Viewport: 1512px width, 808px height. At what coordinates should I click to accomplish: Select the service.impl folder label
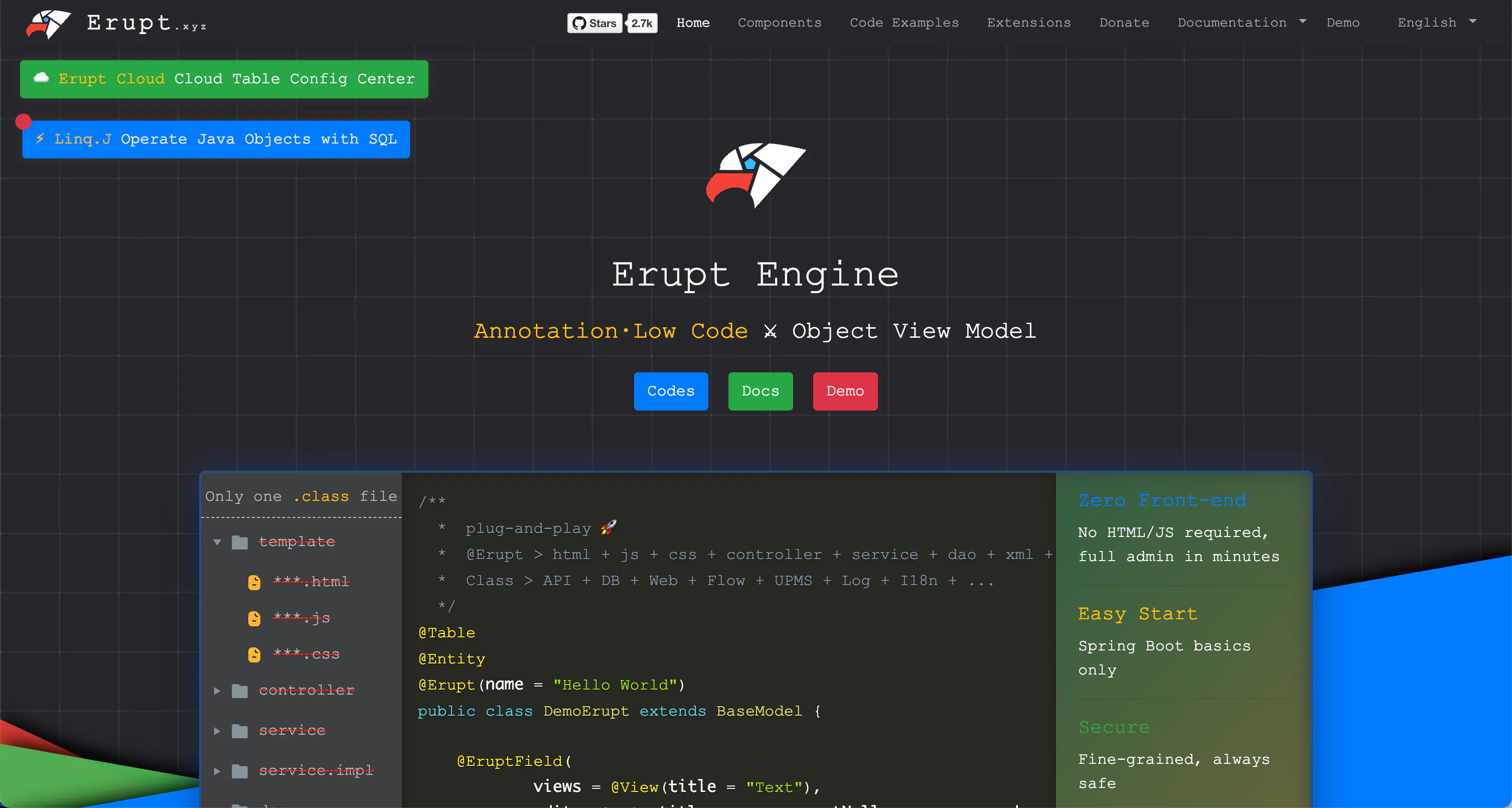(317, 770)
